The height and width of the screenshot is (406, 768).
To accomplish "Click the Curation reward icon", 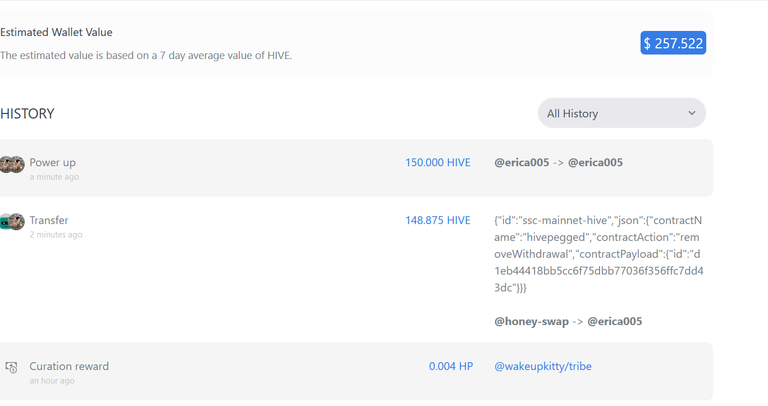I will point(11,367).
